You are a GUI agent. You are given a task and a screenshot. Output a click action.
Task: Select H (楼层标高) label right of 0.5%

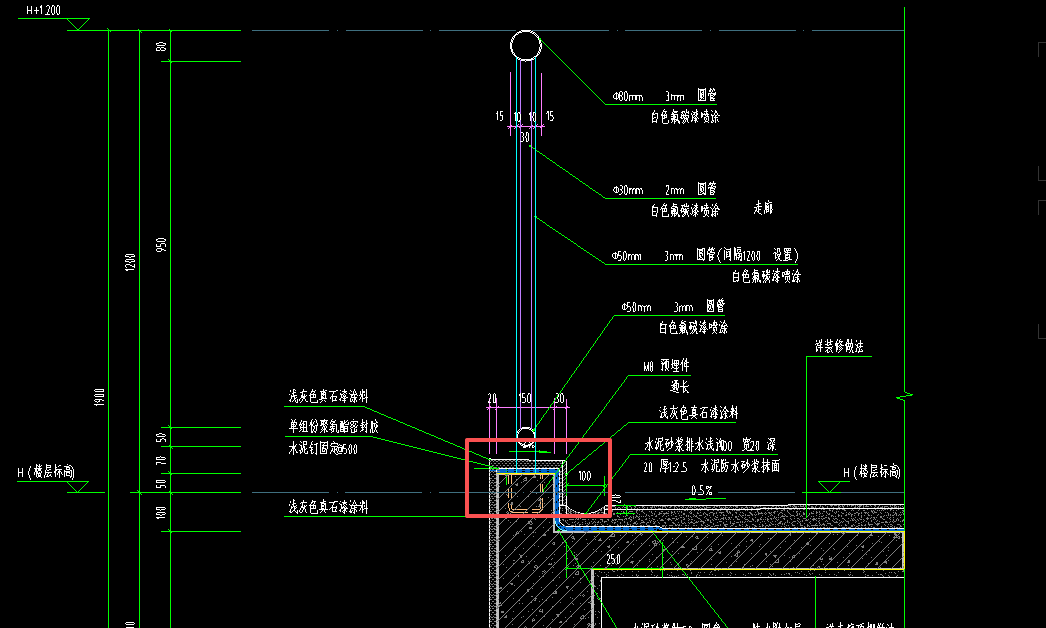tap(872, 473)
